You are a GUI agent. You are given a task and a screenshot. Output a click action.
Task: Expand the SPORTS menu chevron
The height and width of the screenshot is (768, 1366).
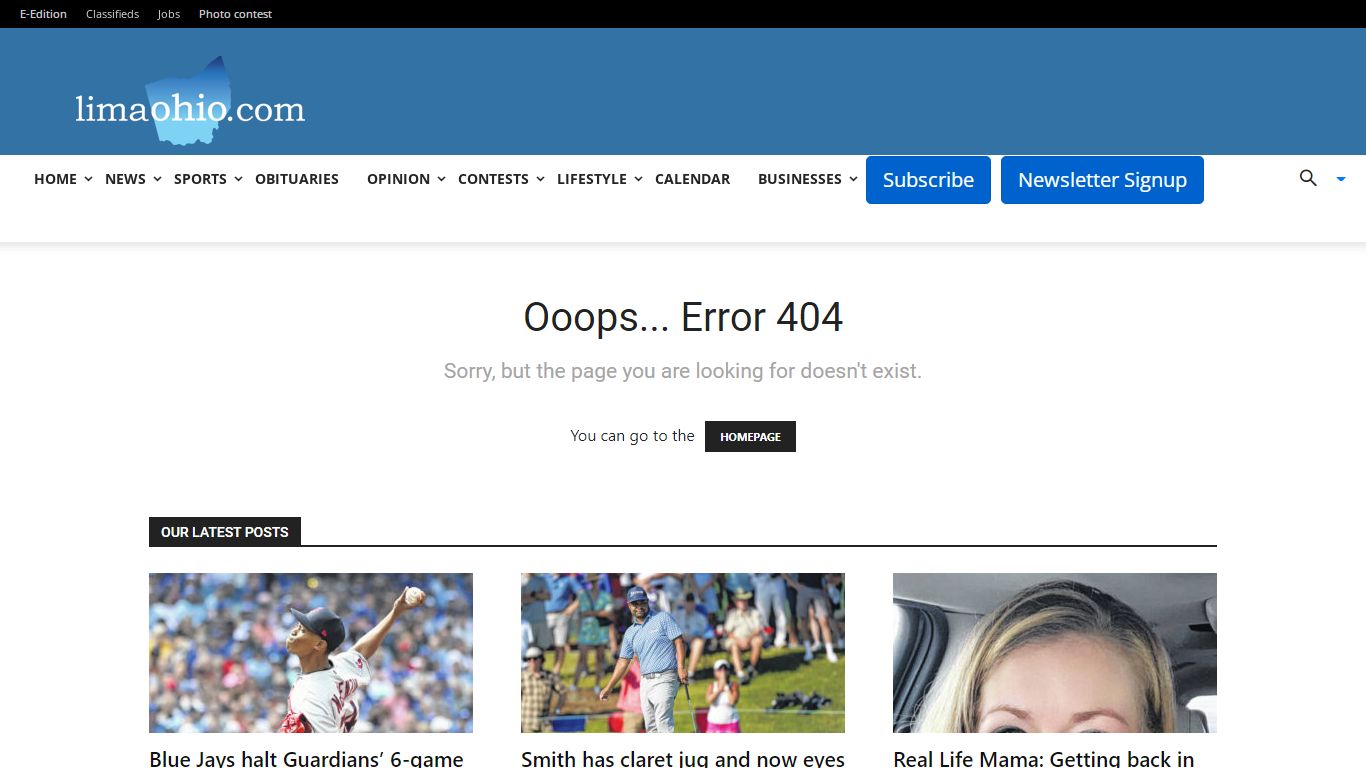[x=238, y=179]
